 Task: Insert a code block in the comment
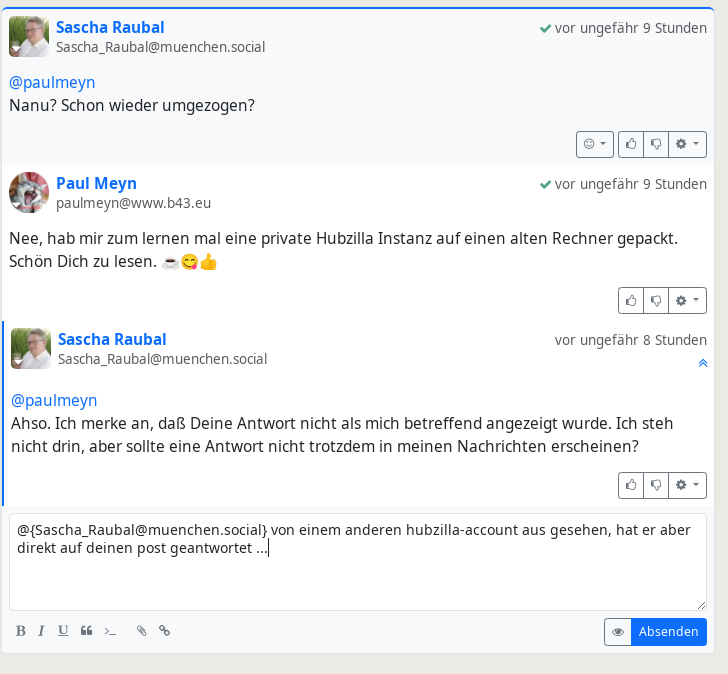(111, 631)
